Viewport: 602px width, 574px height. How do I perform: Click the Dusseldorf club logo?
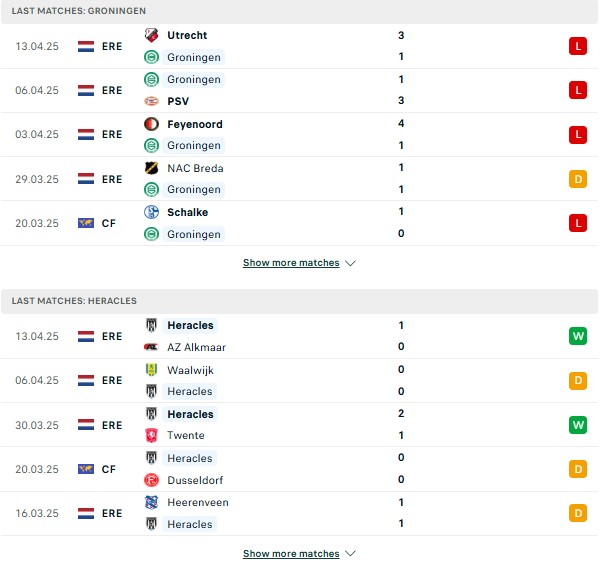point(151,480)
